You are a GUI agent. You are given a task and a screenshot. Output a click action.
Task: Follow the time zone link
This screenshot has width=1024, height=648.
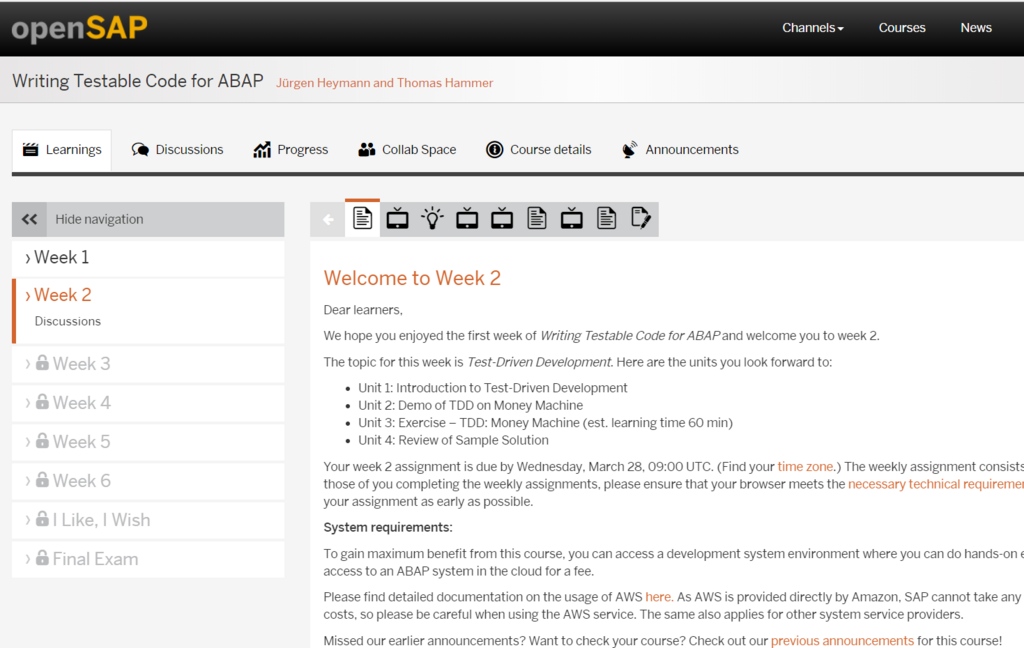point(805,466)
